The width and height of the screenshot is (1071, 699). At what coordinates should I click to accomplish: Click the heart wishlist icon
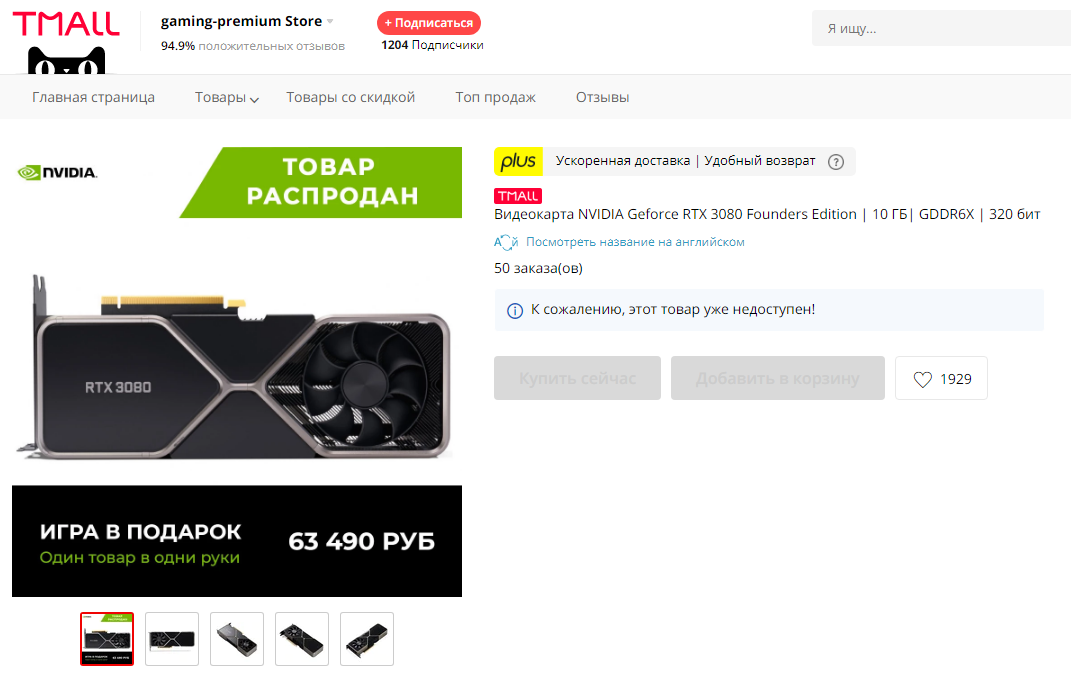click(922, 379)
